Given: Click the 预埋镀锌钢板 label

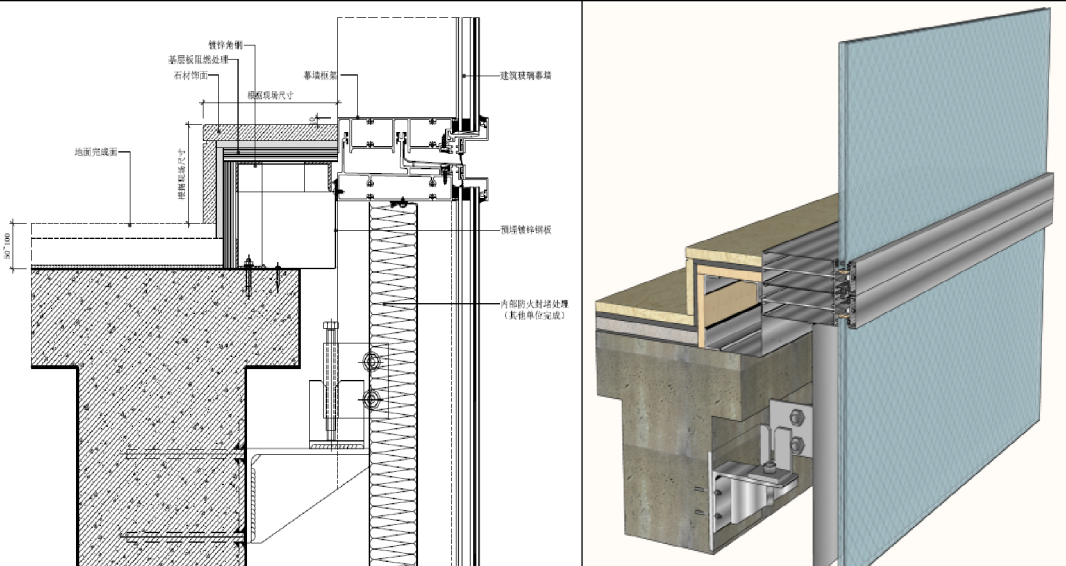Looking at the screenshot, I should coord(526,230).
